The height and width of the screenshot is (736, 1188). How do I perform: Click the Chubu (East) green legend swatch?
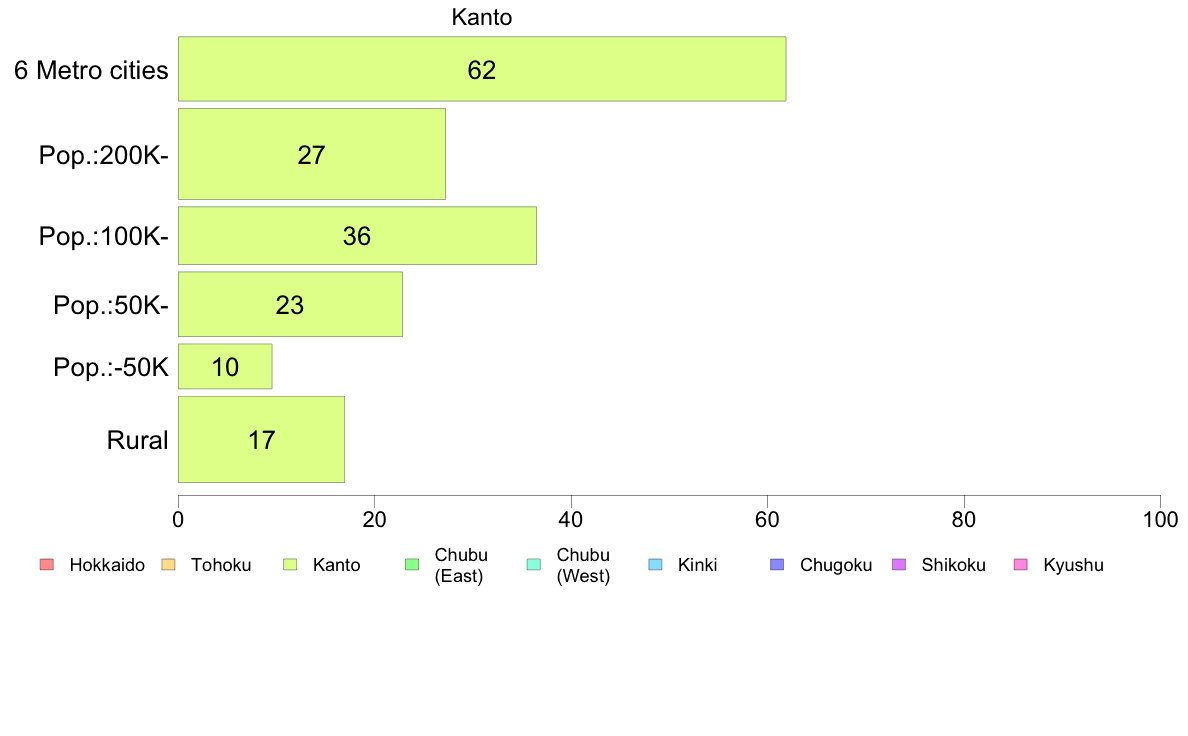[x=412, y=565]
